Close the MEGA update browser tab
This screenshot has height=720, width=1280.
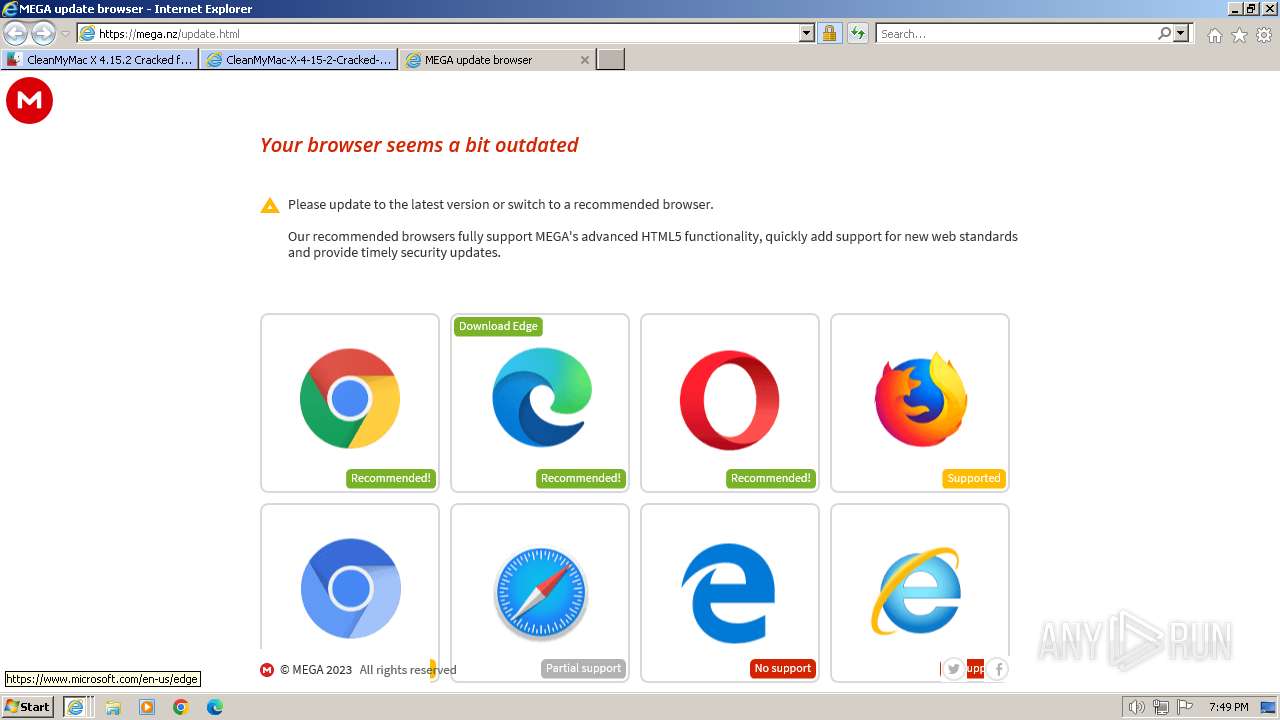585,60
